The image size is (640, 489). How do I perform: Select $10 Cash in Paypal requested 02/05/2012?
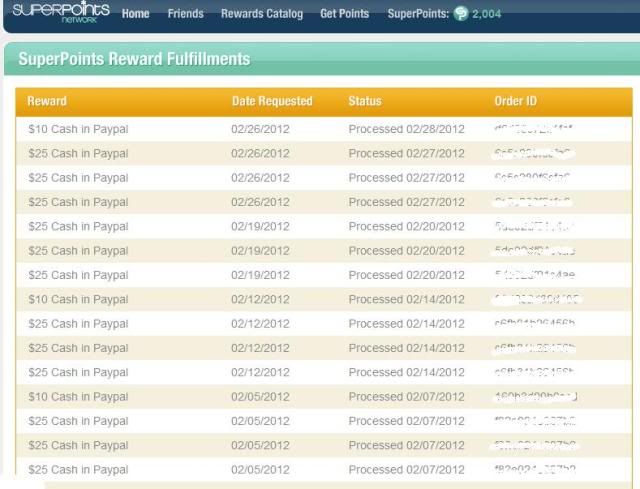[x=78, y=397]
